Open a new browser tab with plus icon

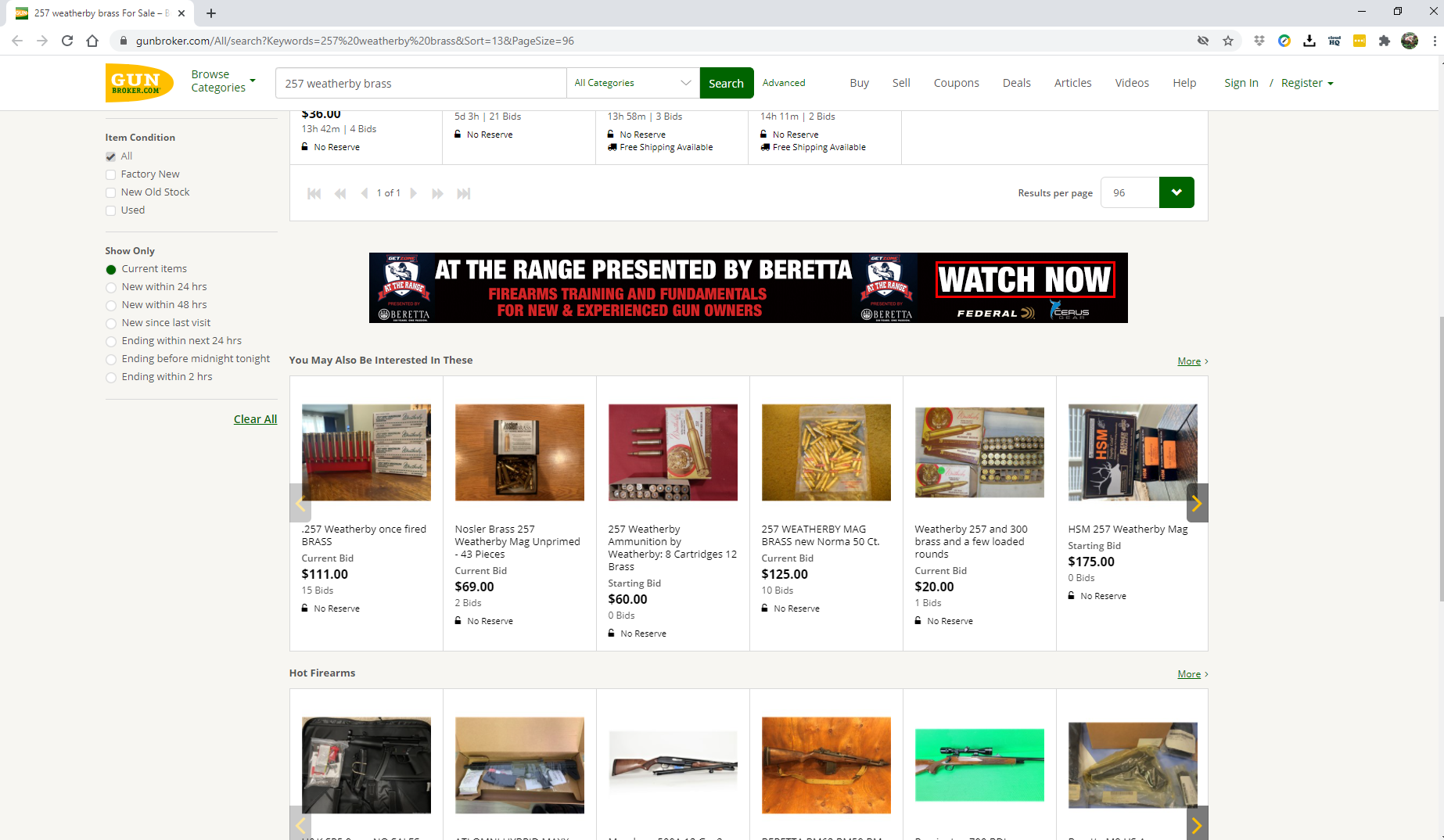tap(211, 13)
